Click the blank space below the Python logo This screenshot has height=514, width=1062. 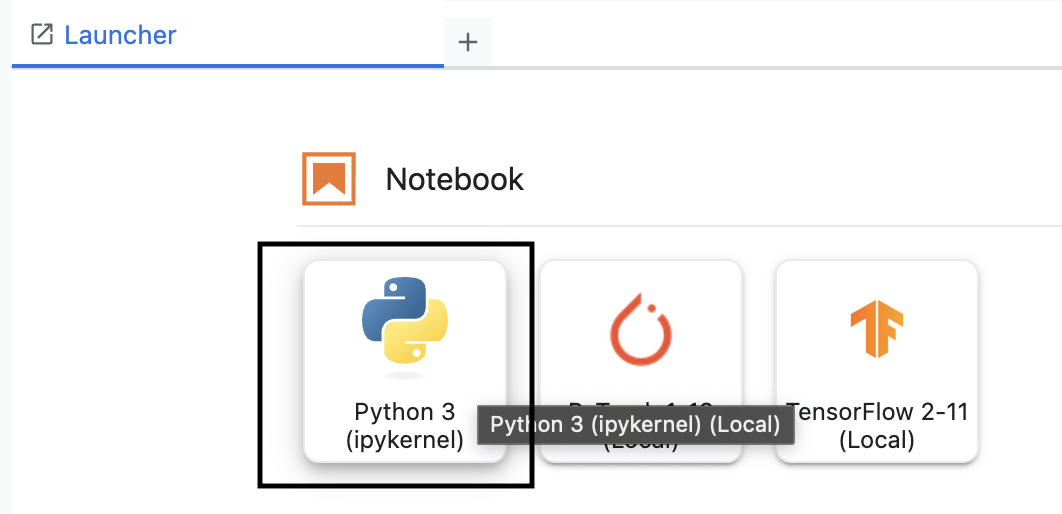click(x=404, y=385)
